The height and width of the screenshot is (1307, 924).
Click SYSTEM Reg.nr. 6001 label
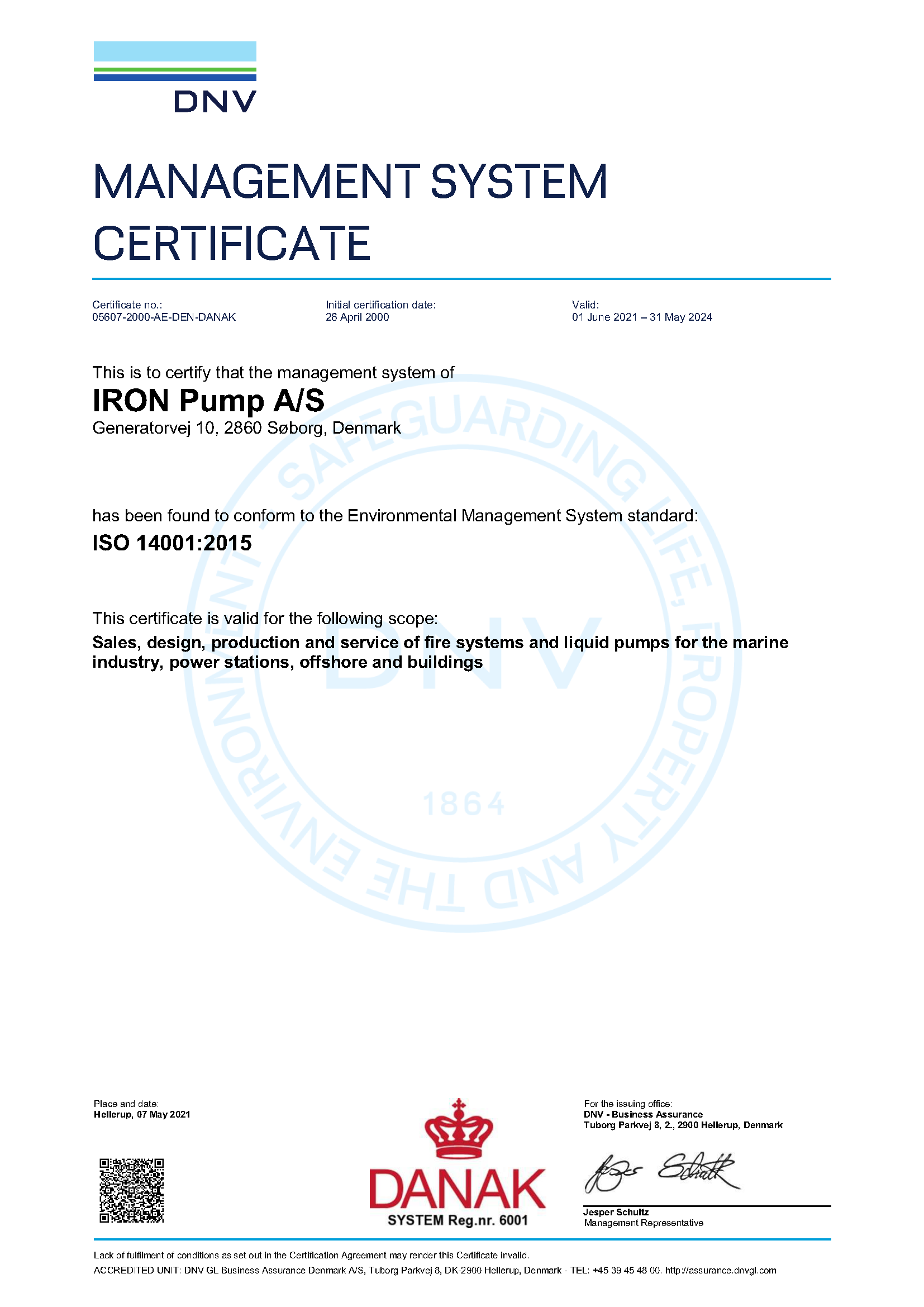458,1220
